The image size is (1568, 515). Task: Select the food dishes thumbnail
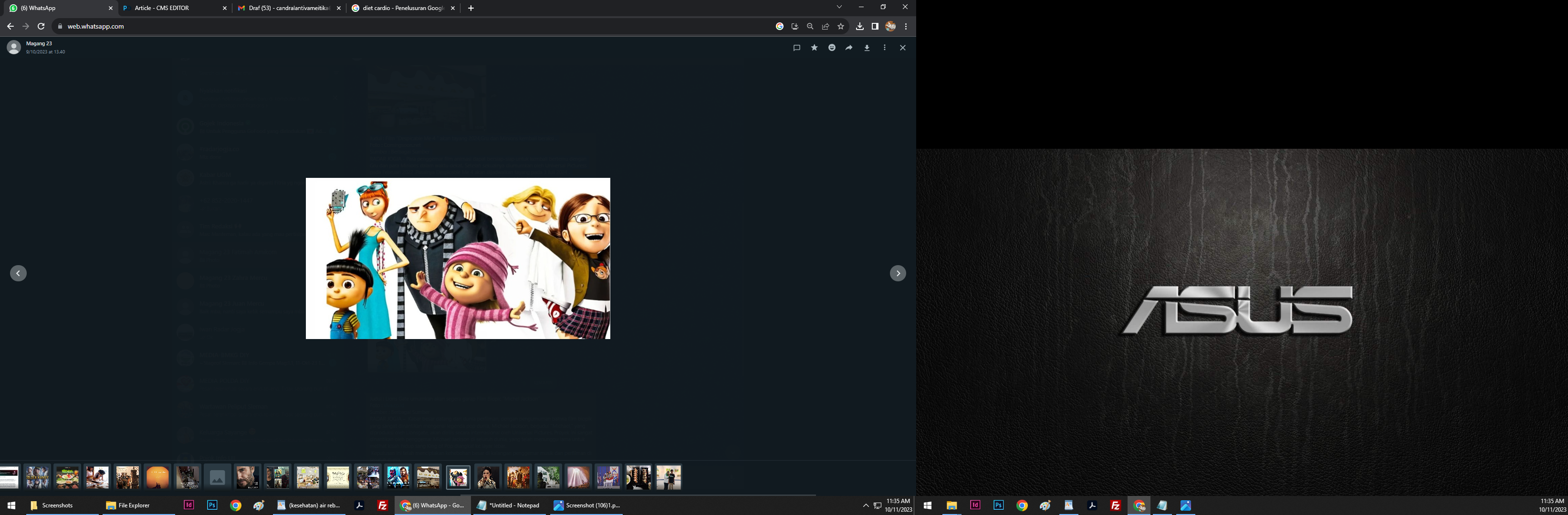click(x=67, y=477)
